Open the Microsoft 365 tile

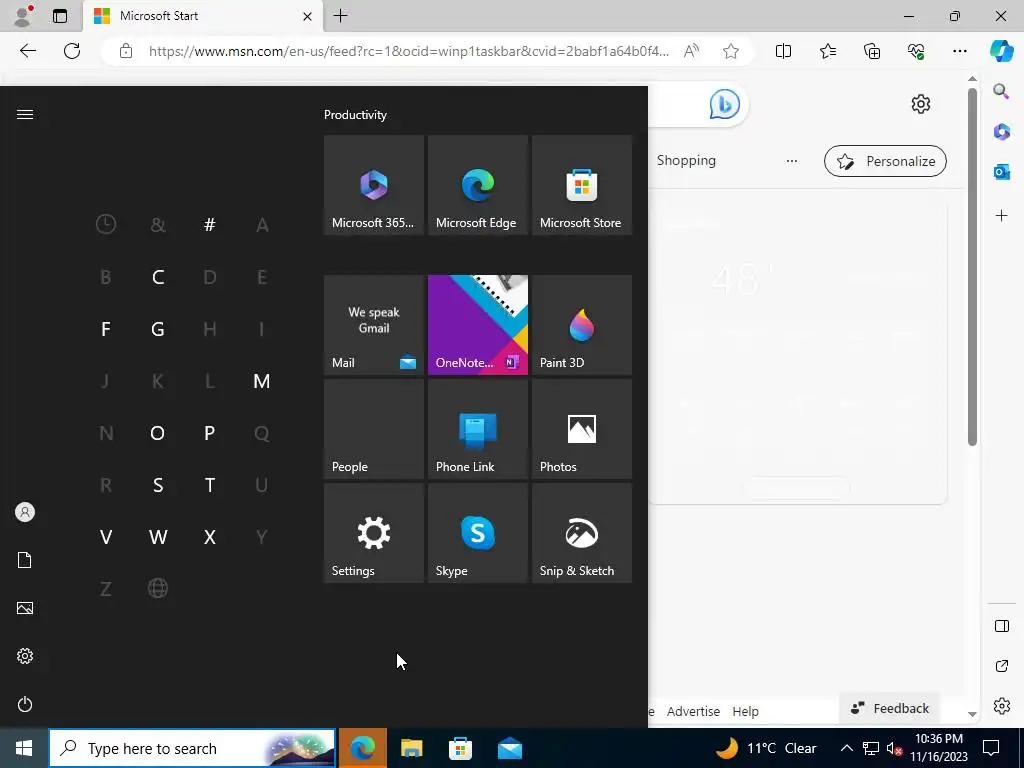(x=374, y=185)
